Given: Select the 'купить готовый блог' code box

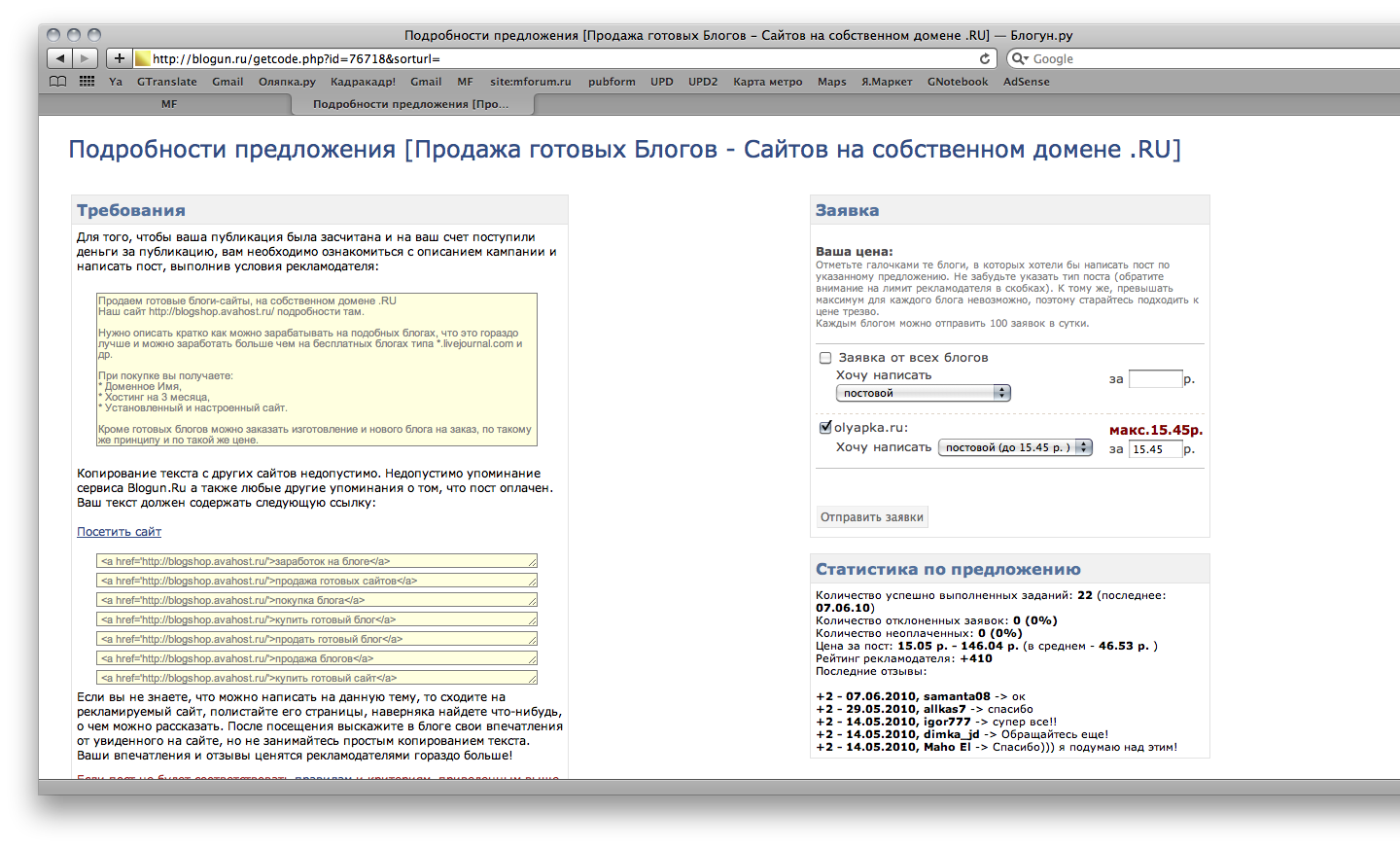Looking at the screenshot, I should 317,619.
